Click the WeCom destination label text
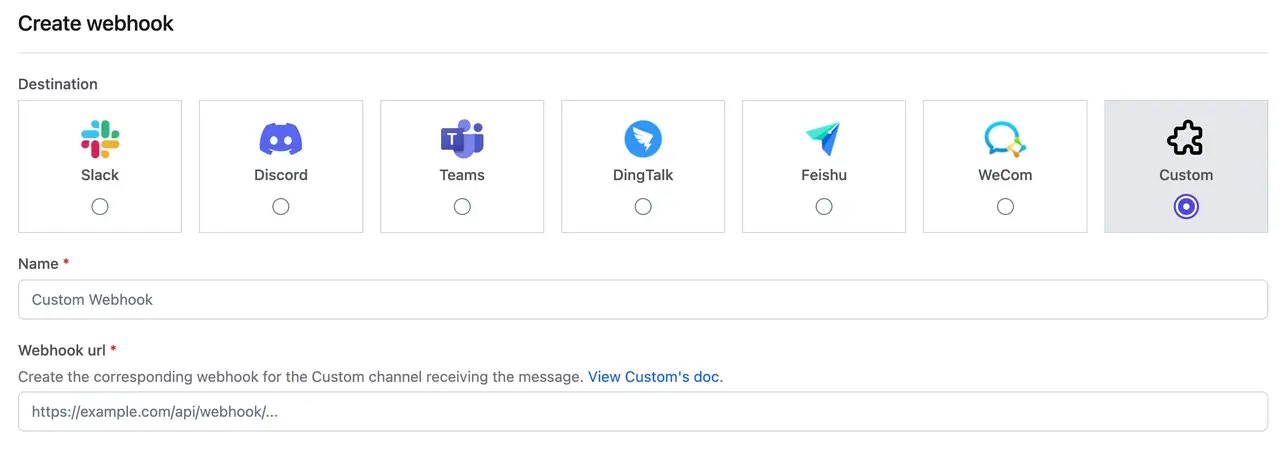 [1005, 175]
